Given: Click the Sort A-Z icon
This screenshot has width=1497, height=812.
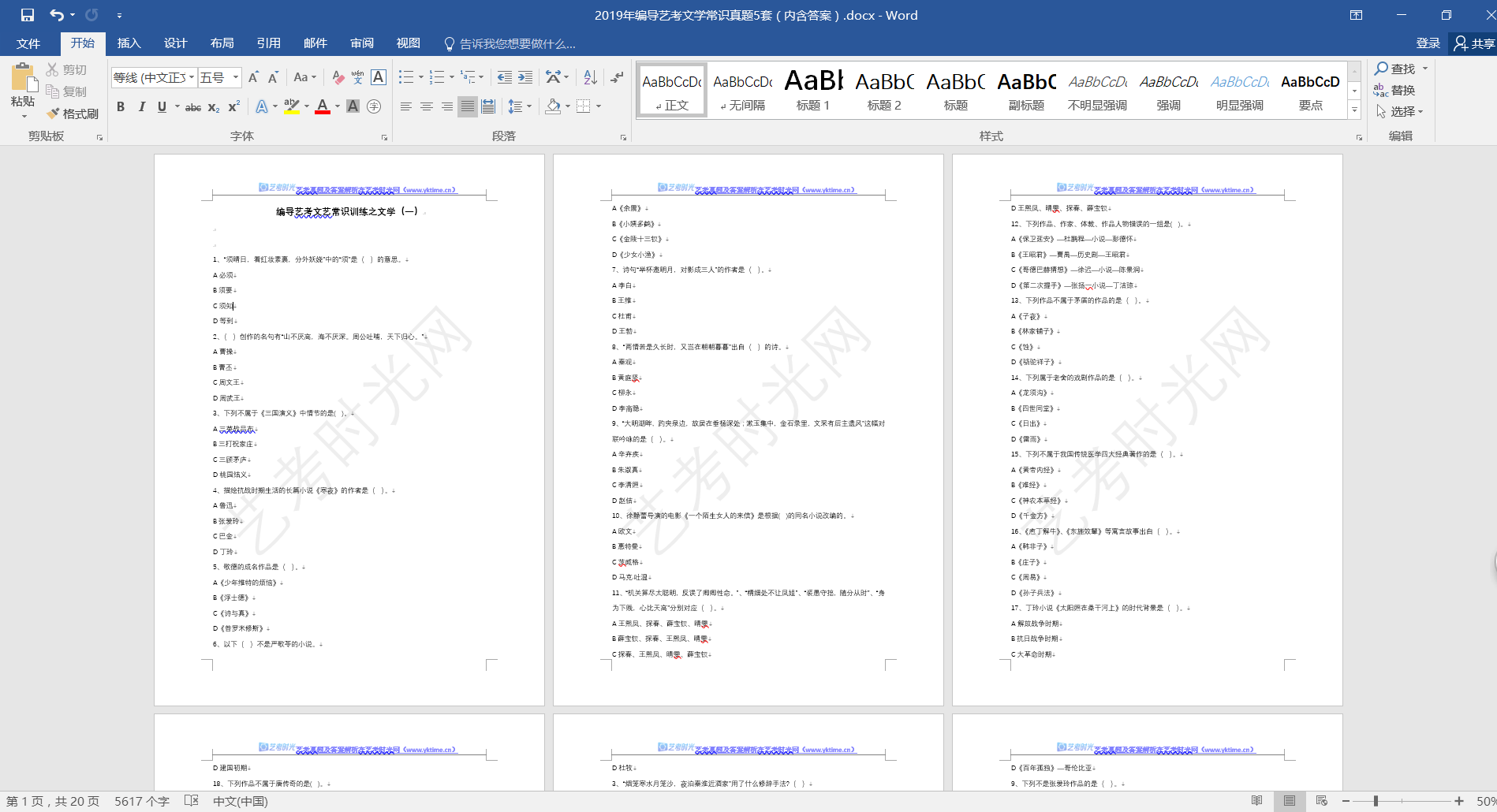Looking at the screenshot, I should [590, 77].
